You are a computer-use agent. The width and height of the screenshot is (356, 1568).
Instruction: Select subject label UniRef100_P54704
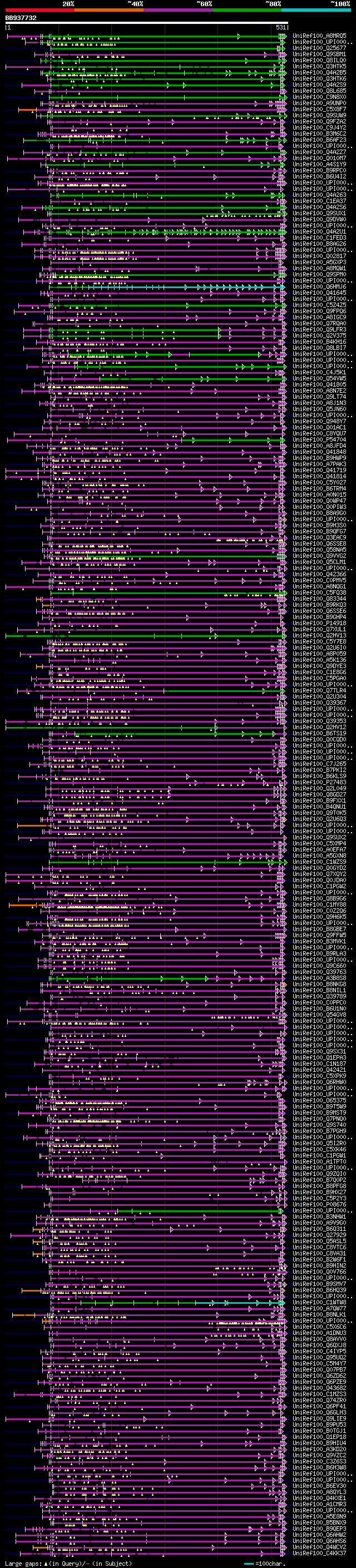pyautogui.click(x=319, y=439)
